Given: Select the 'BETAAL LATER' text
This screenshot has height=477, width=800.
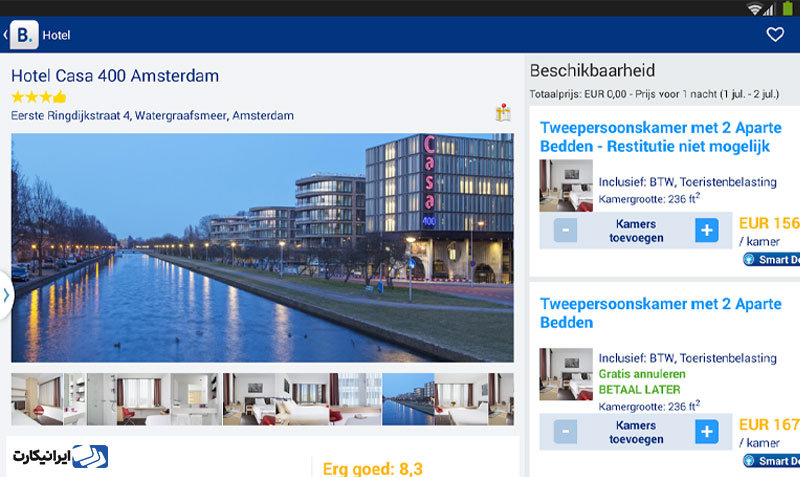Looking at the screenshot, I should point(639,390).
